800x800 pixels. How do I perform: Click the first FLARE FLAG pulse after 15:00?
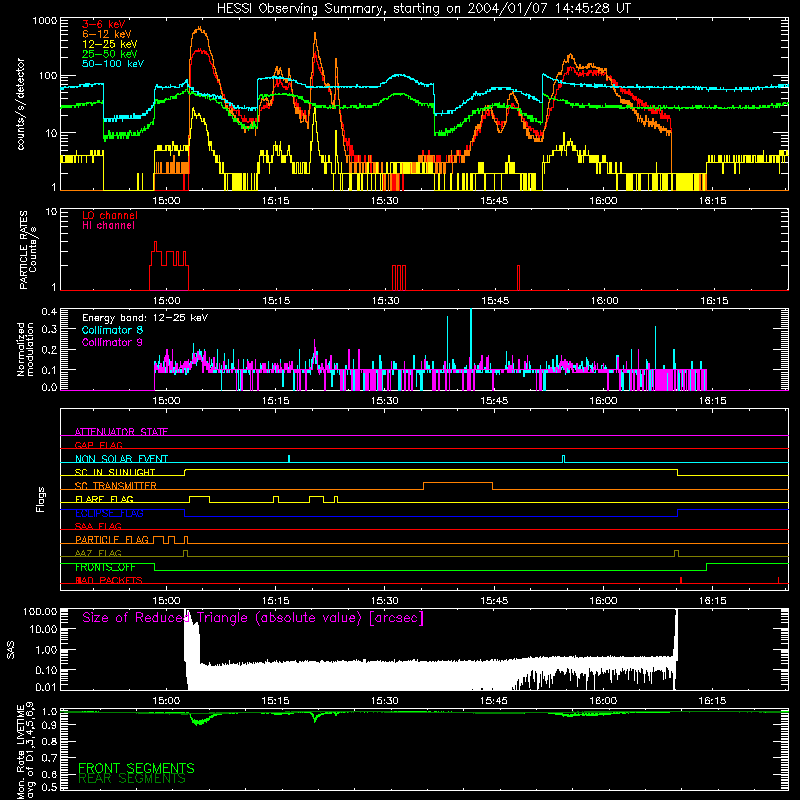(x=199, y=498)
